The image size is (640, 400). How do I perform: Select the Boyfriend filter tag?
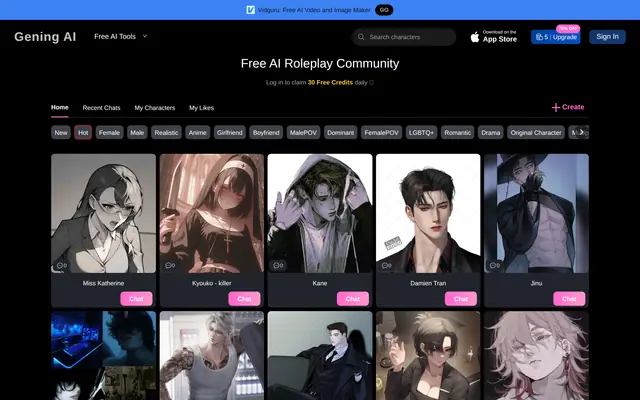(266, 132)
